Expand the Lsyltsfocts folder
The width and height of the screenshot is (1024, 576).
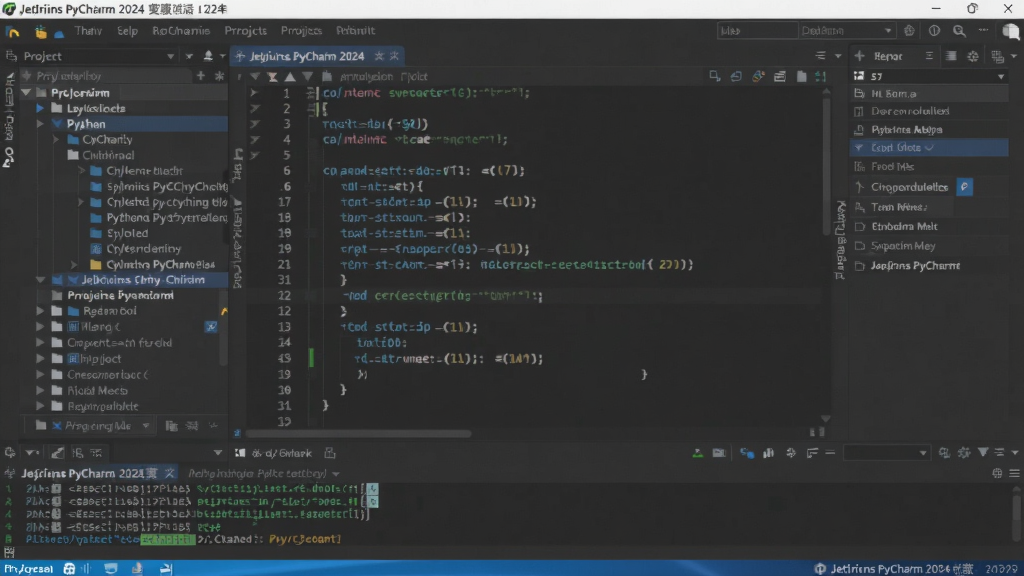pos(40,108)
